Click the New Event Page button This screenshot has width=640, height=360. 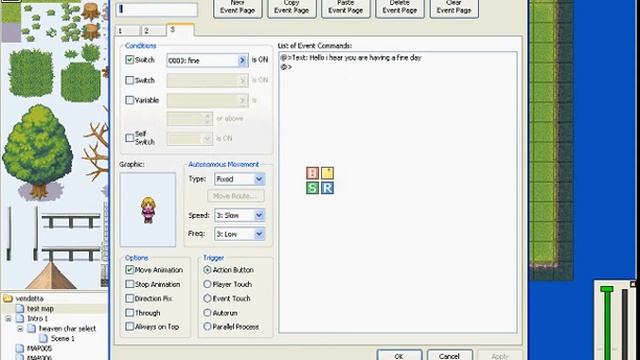tap(238, 8)
